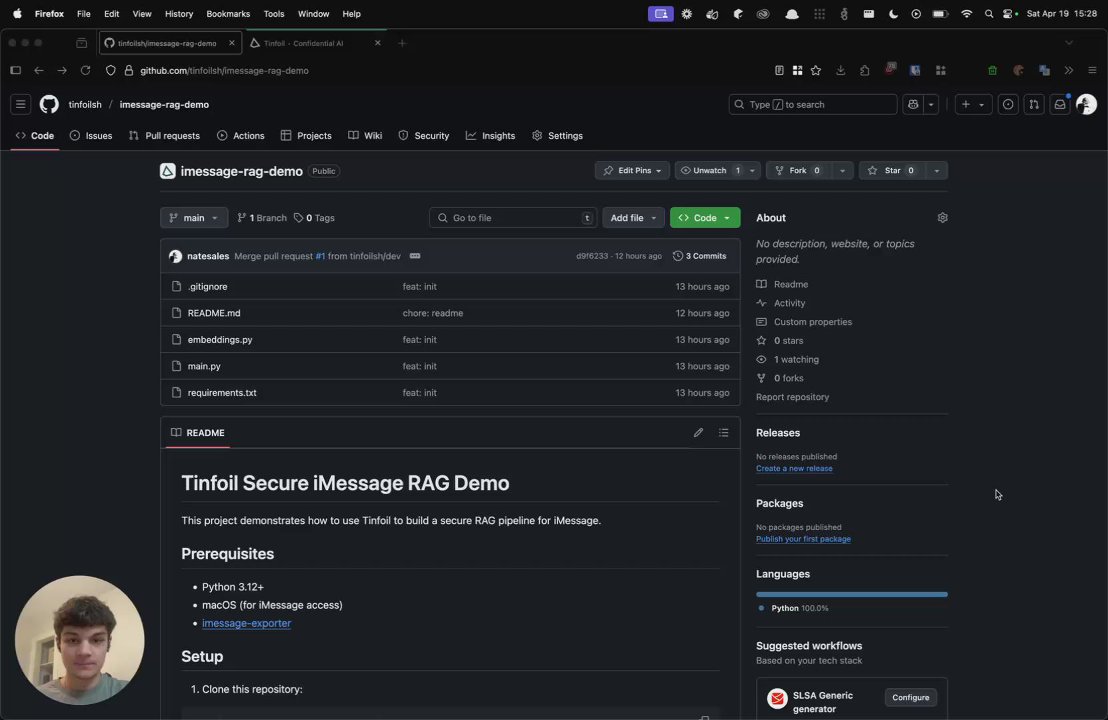Expand Copilot dropdown arrow in header
This screenshot has height=720, width=1108.
click(x=931, y=105)
